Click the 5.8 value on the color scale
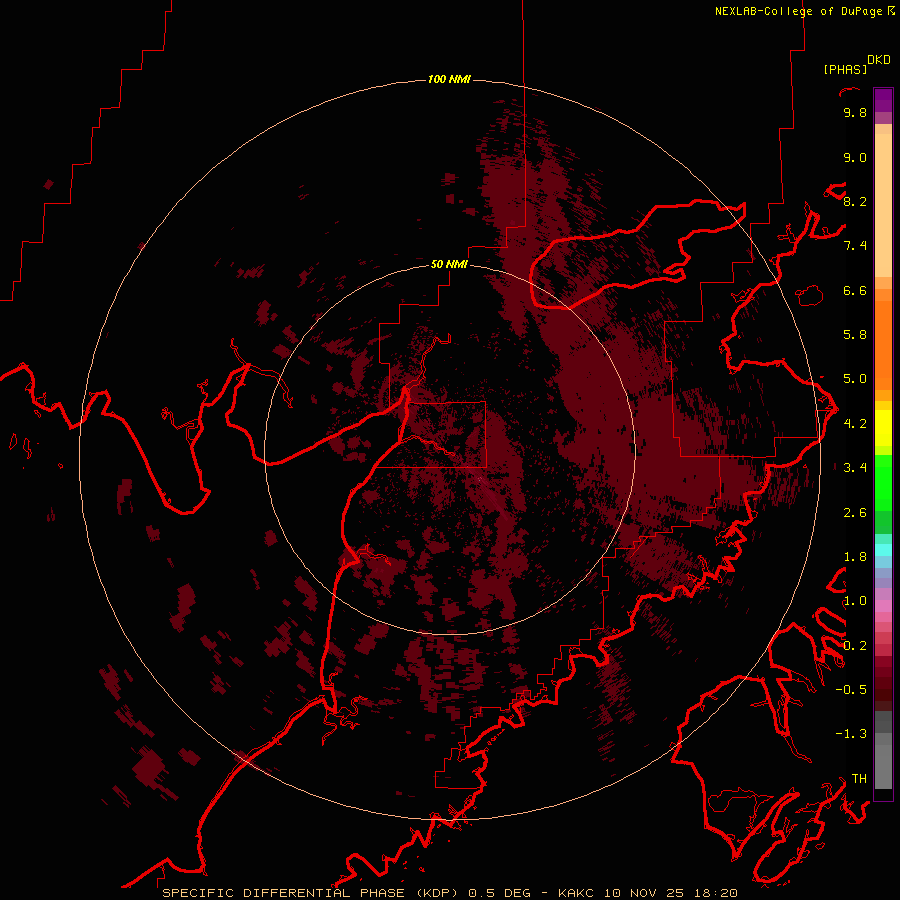 coord(855,335)
